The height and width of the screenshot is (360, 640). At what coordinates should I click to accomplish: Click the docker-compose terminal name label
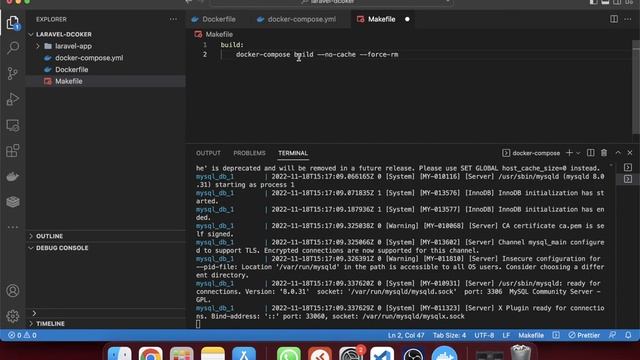click(x=536, y=153)
